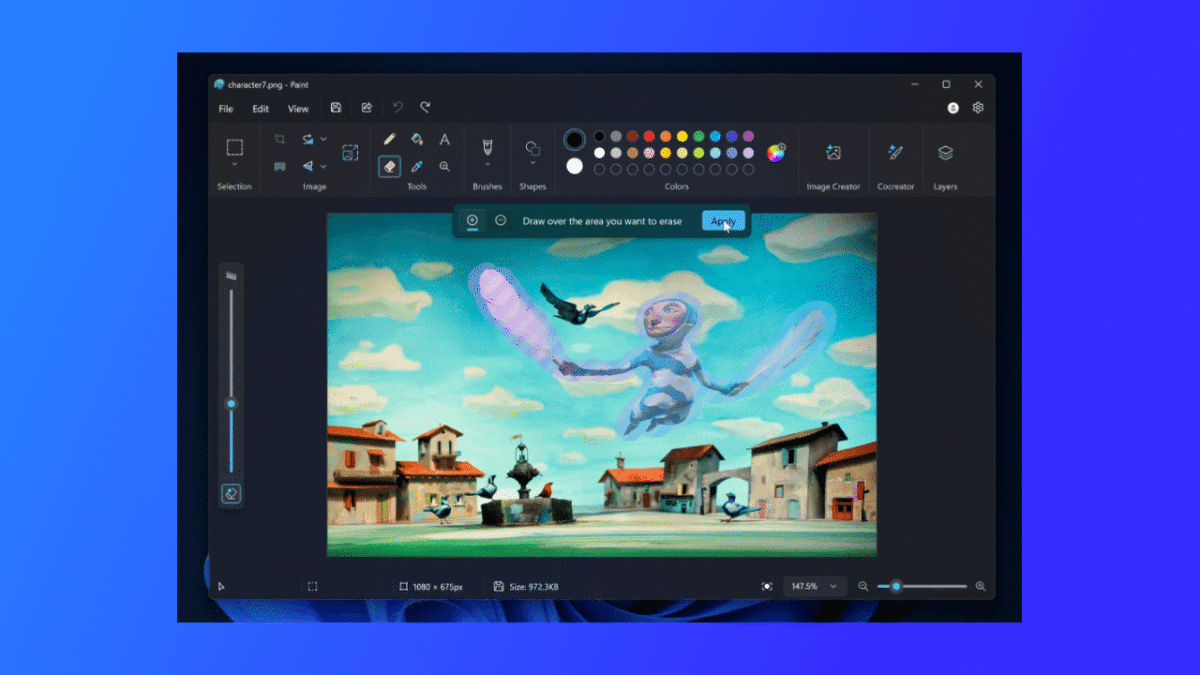Click the Flip image icon
This screenshot has width=1200, height=675.
(x=309, y=166)
